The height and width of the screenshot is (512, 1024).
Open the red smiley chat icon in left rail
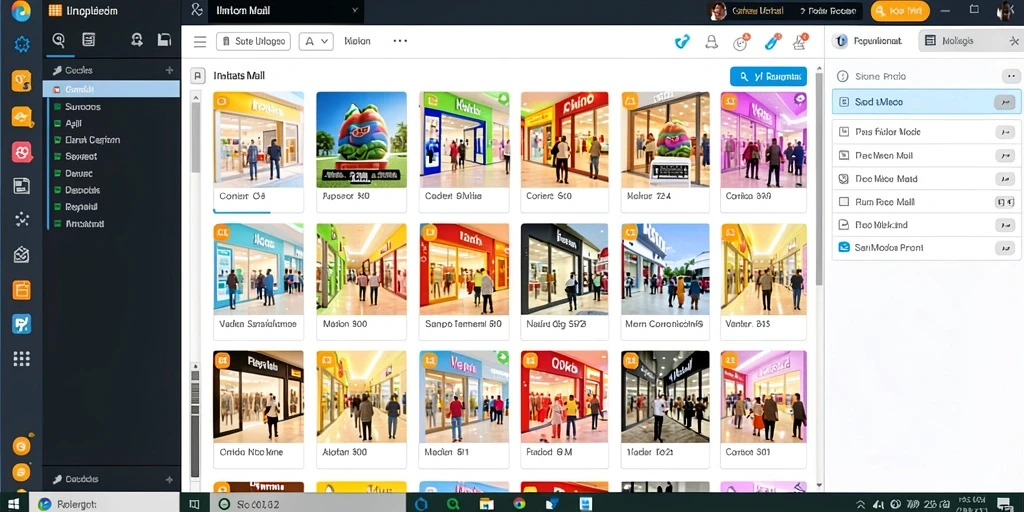click(x=22, y=152)
